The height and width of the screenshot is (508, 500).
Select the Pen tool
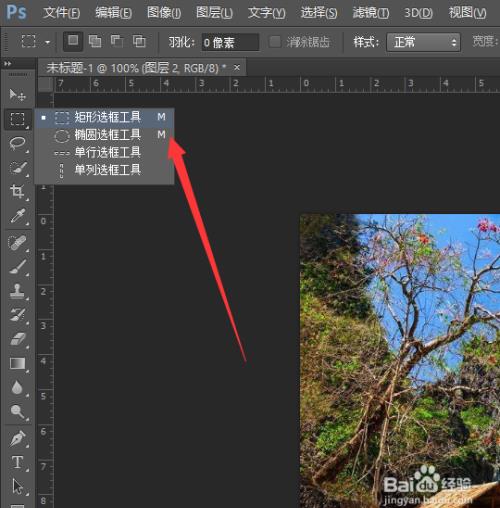17,439
